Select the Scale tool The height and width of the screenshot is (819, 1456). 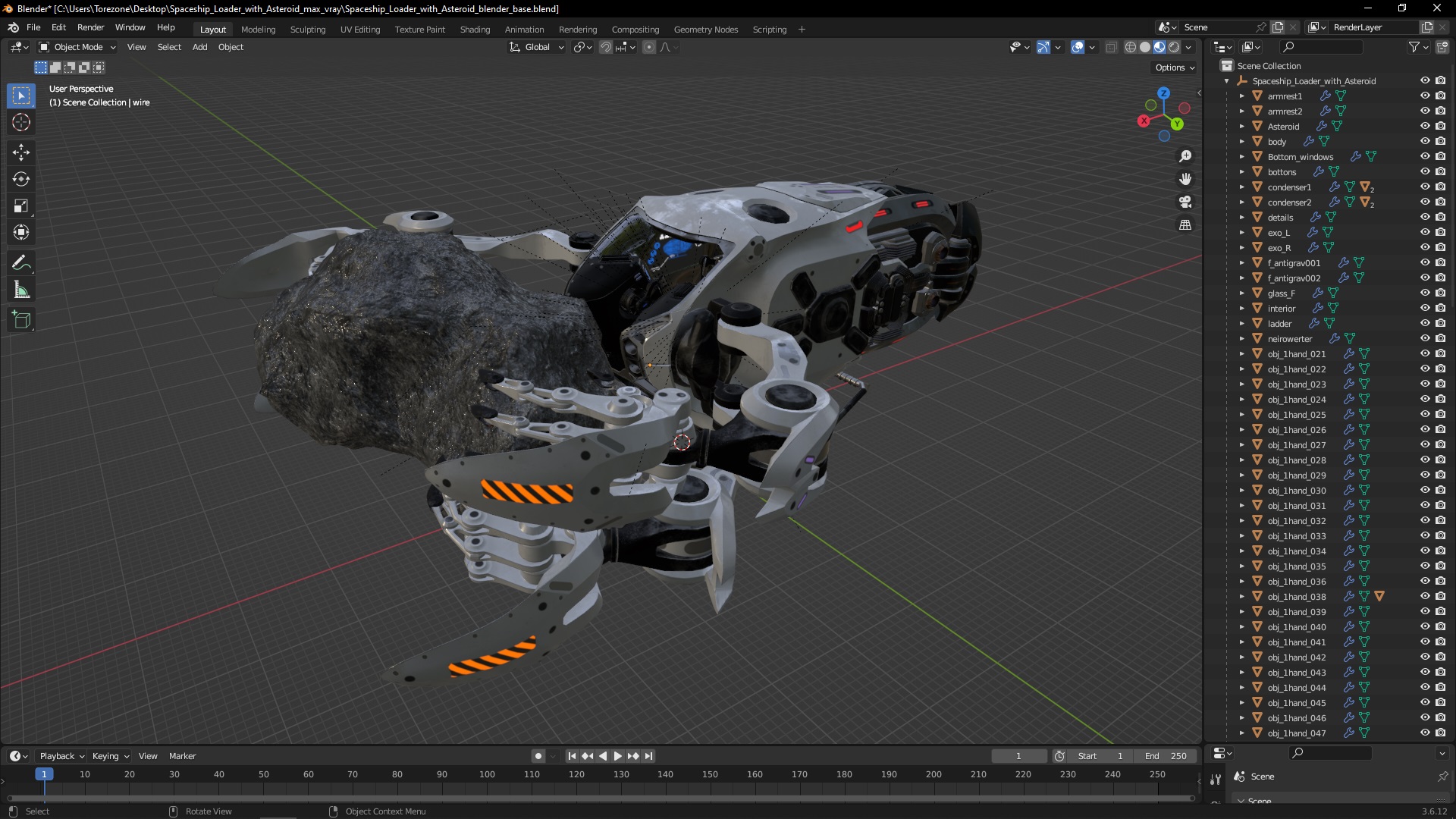[x=21, y=206]
